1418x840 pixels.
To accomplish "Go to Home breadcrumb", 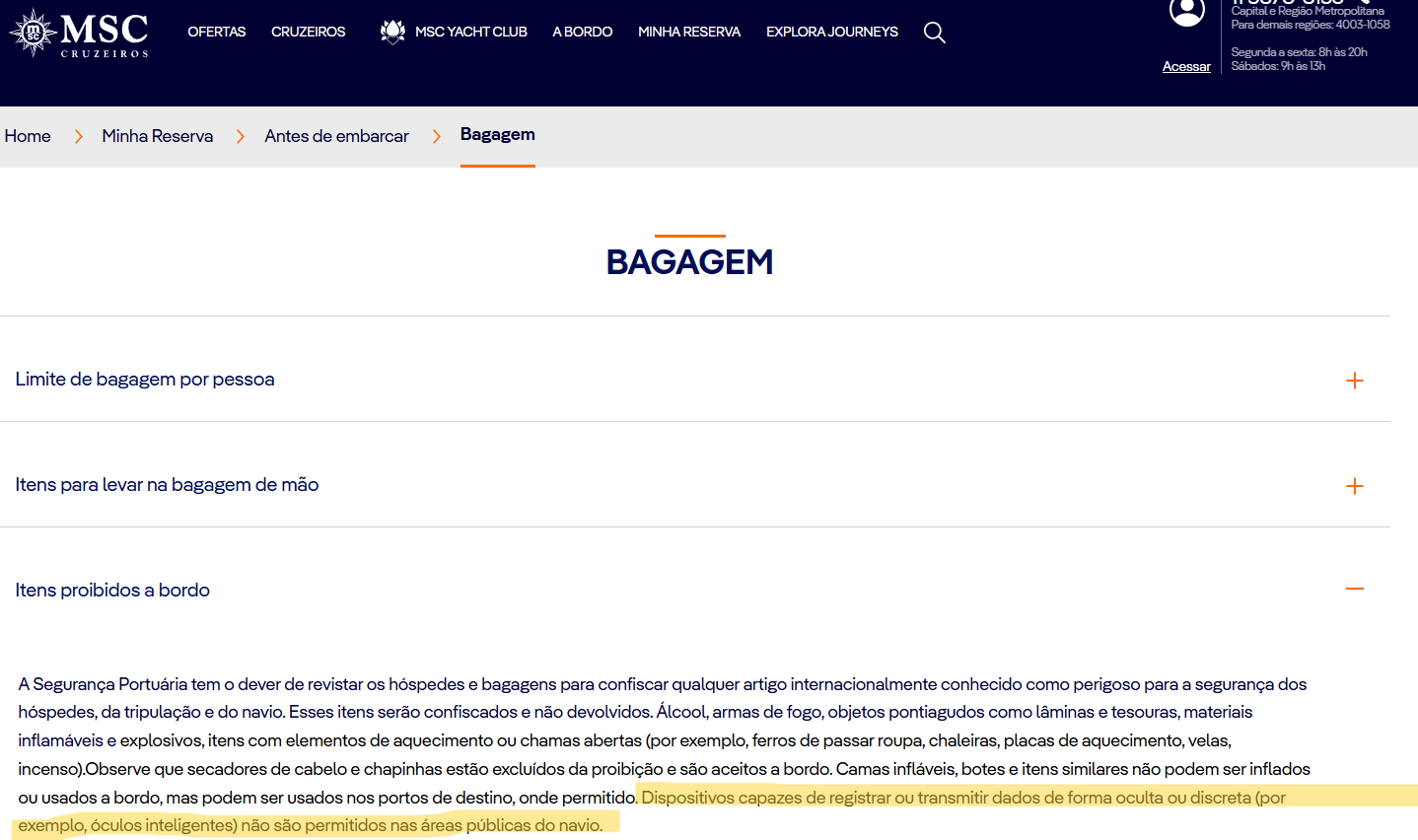I will (28, 136).
